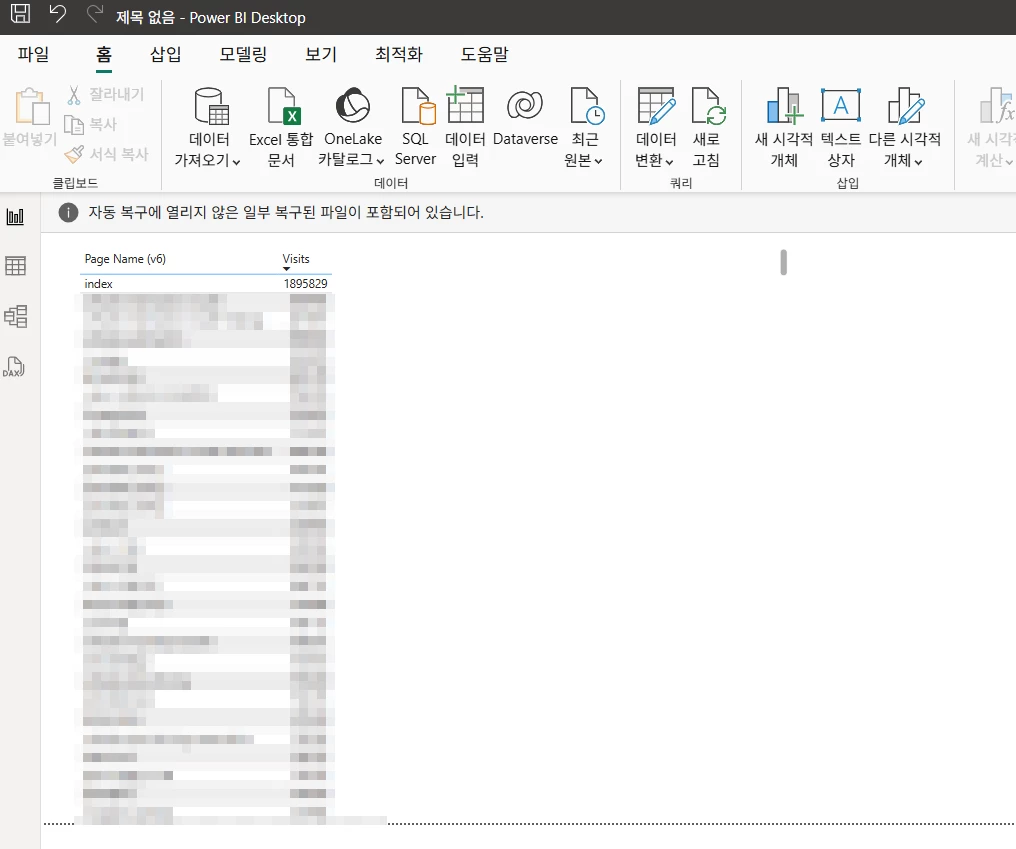Viewport: 1016px width, 849px height.
Task: Open Excel 통합 문서 data source
Action: (x=281, y=128)
